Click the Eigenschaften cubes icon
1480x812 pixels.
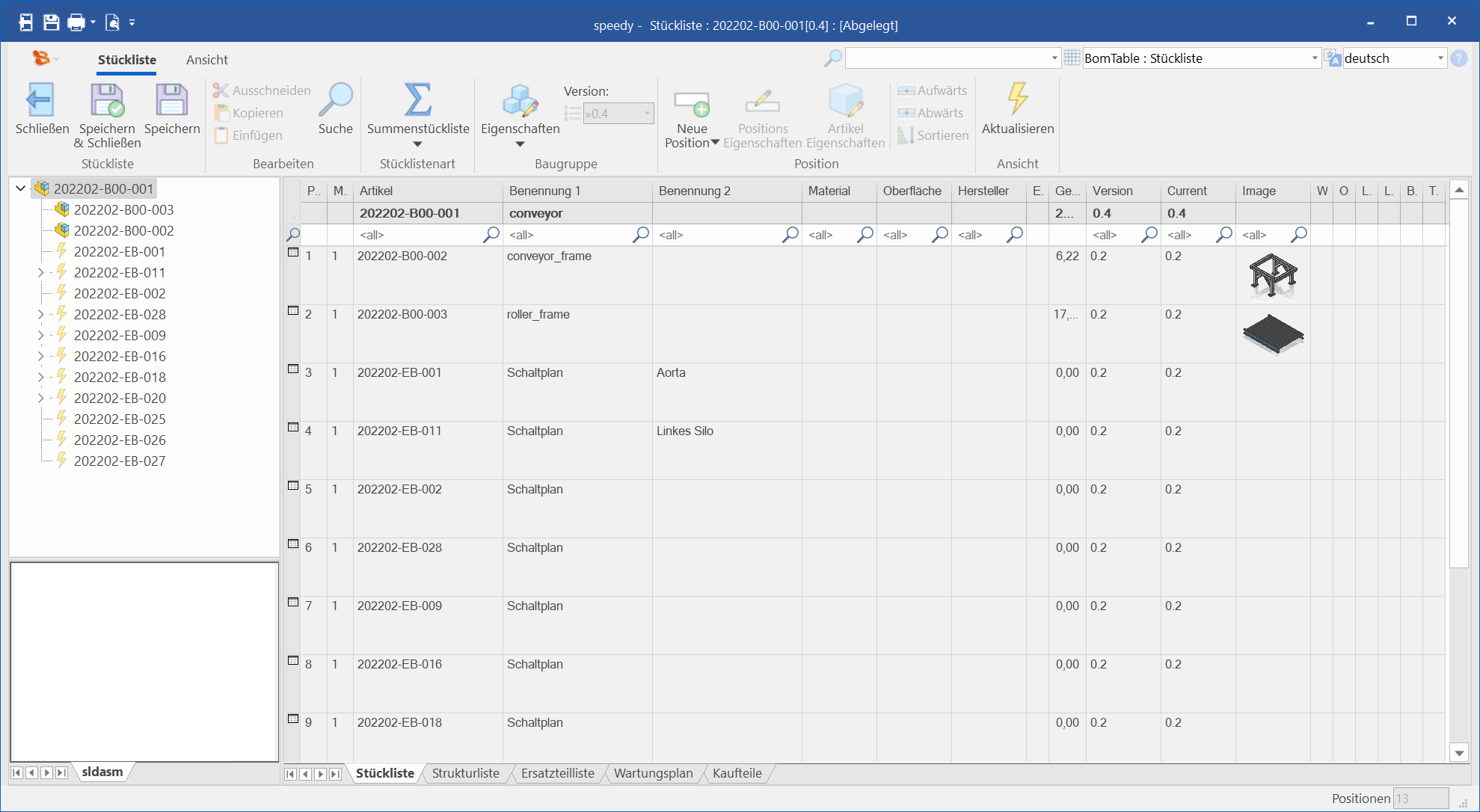click(520, 100)
